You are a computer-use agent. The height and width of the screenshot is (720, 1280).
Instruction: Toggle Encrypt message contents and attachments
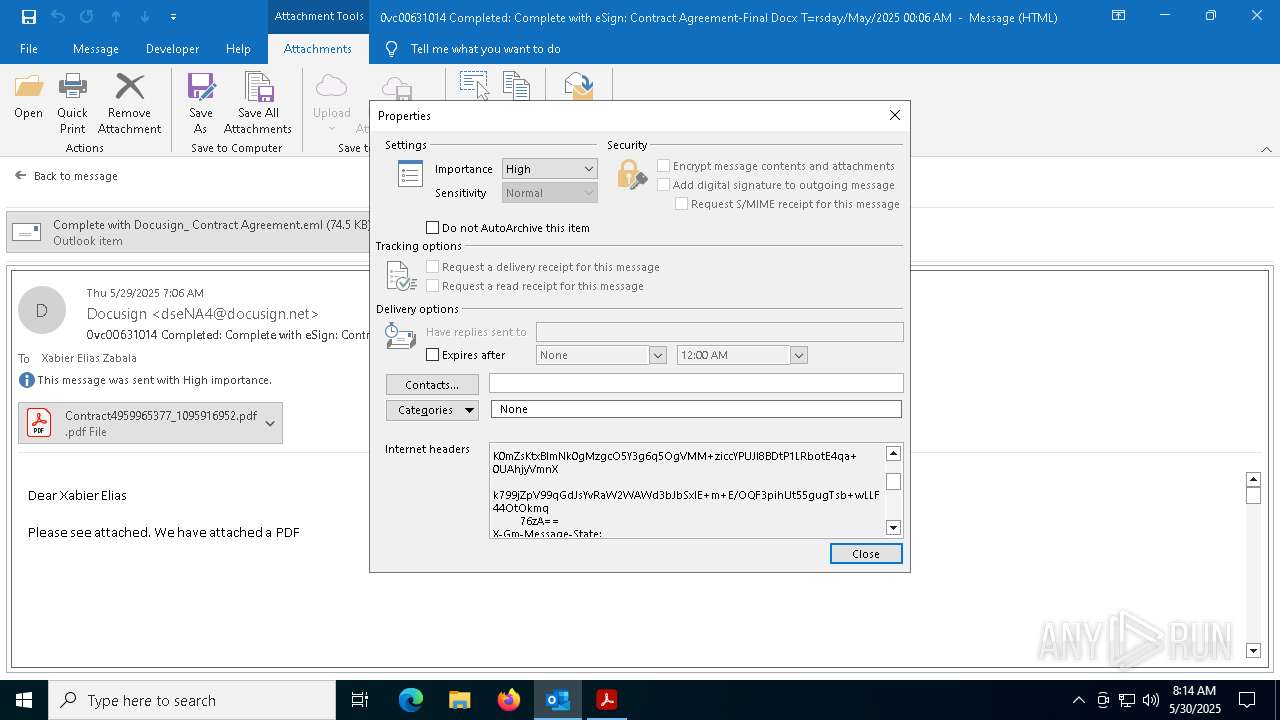point(663,166)
